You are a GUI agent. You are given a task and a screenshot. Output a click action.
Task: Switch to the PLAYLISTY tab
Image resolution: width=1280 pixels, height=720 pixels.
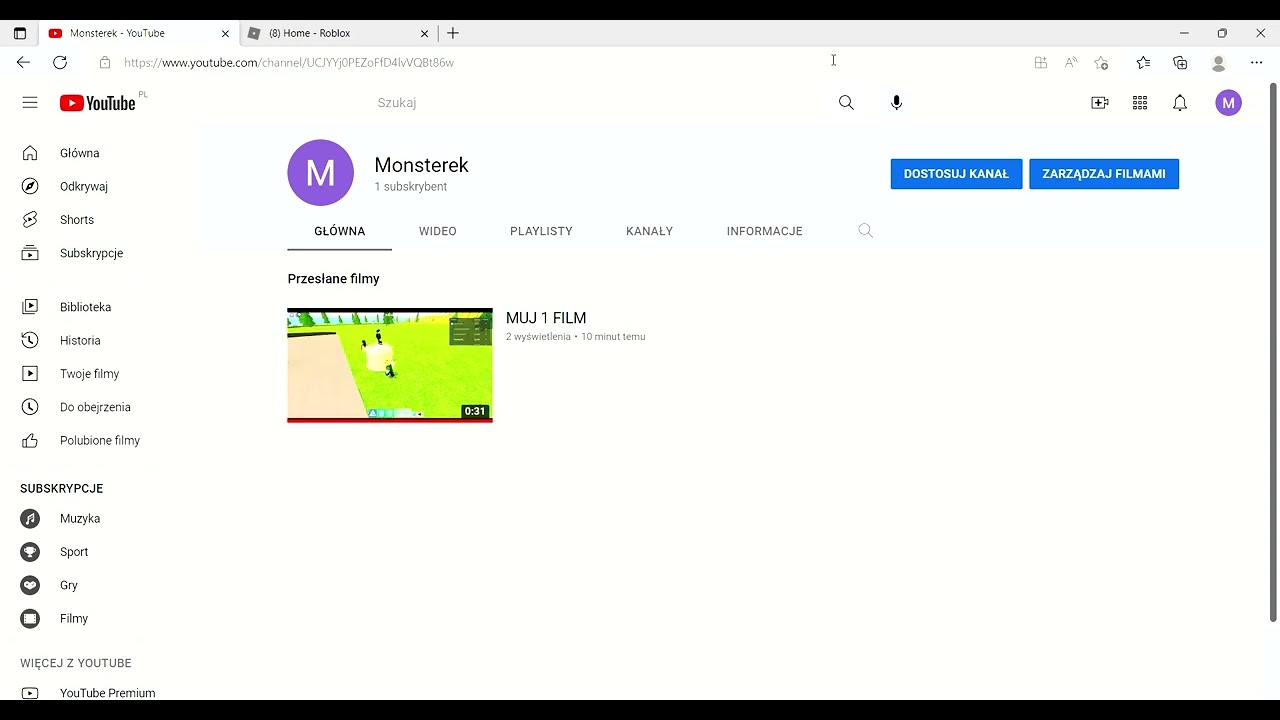(x=541, y=231)
